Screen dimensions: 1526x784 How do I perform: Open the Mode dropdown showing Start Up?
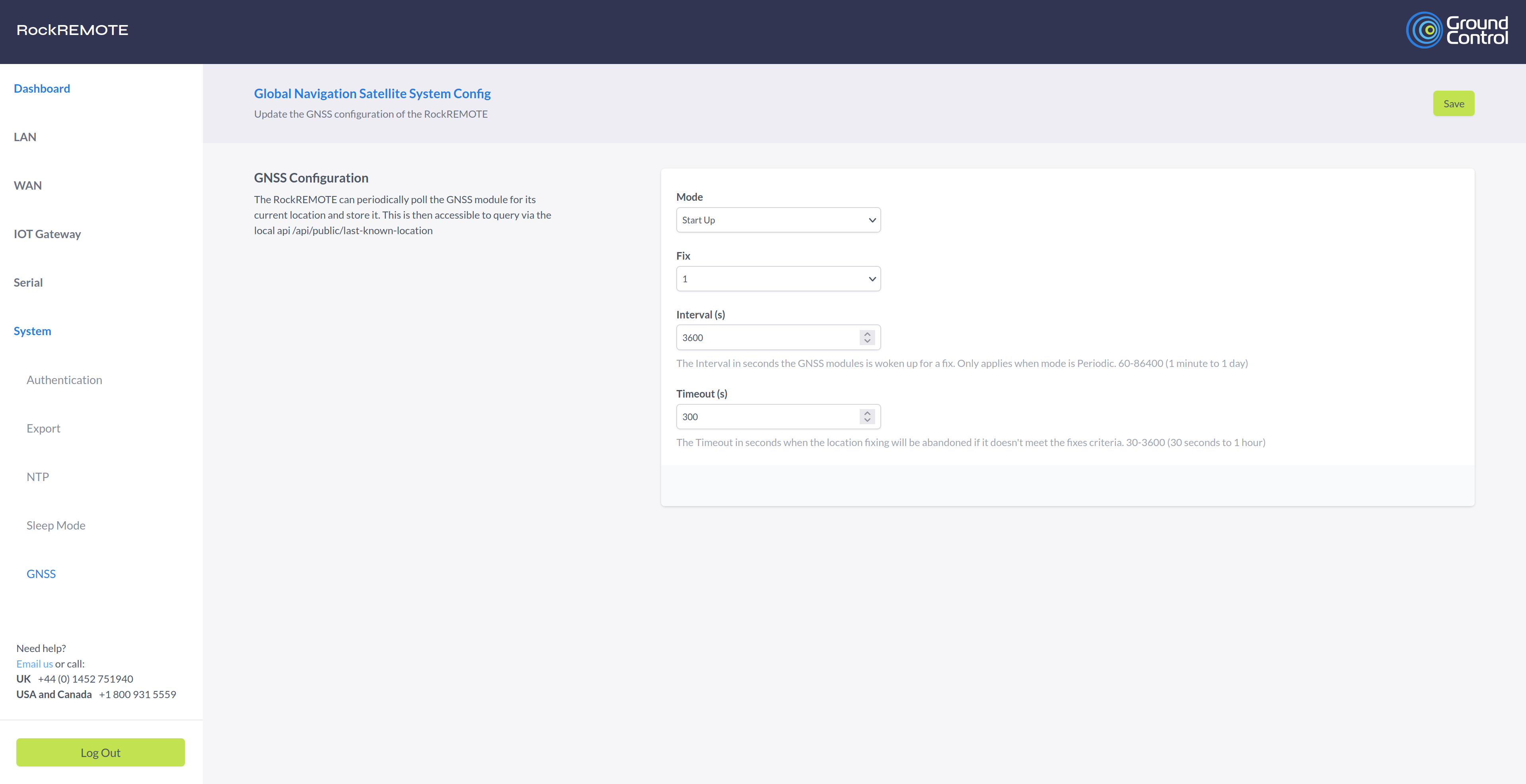pos(779,220)
